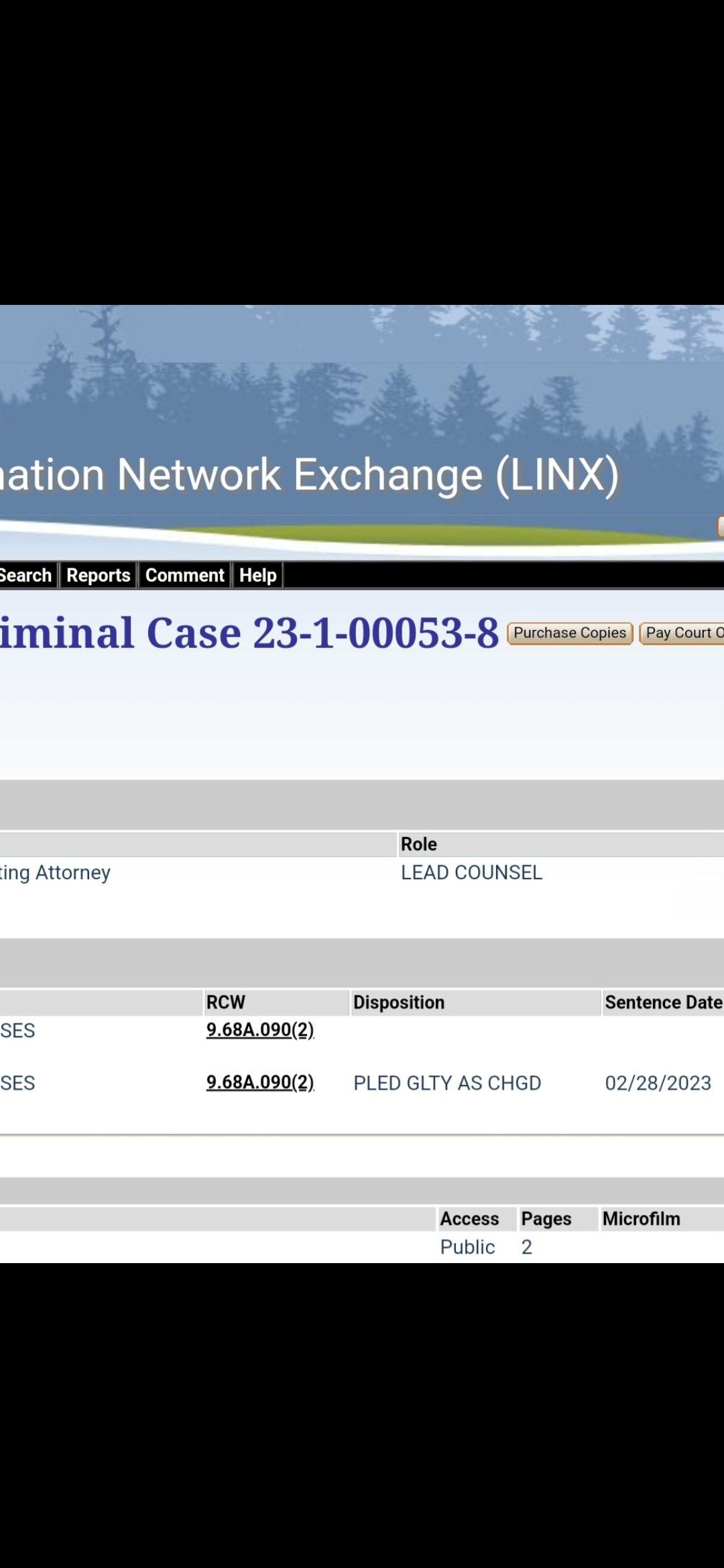
Task: Click the Pages column header
Action: click(546, 1219)
